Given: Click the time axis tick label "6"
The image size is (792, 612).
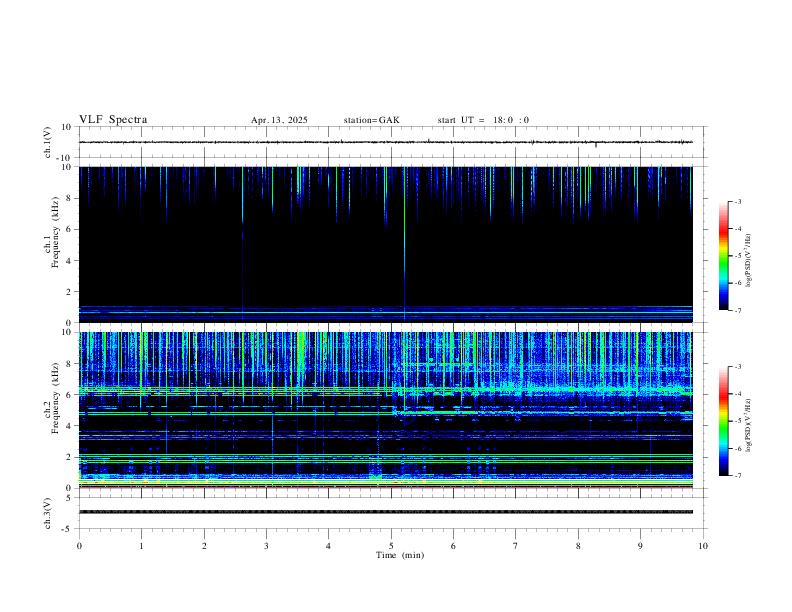Looking at the screenshot, I should pos(453,546).
